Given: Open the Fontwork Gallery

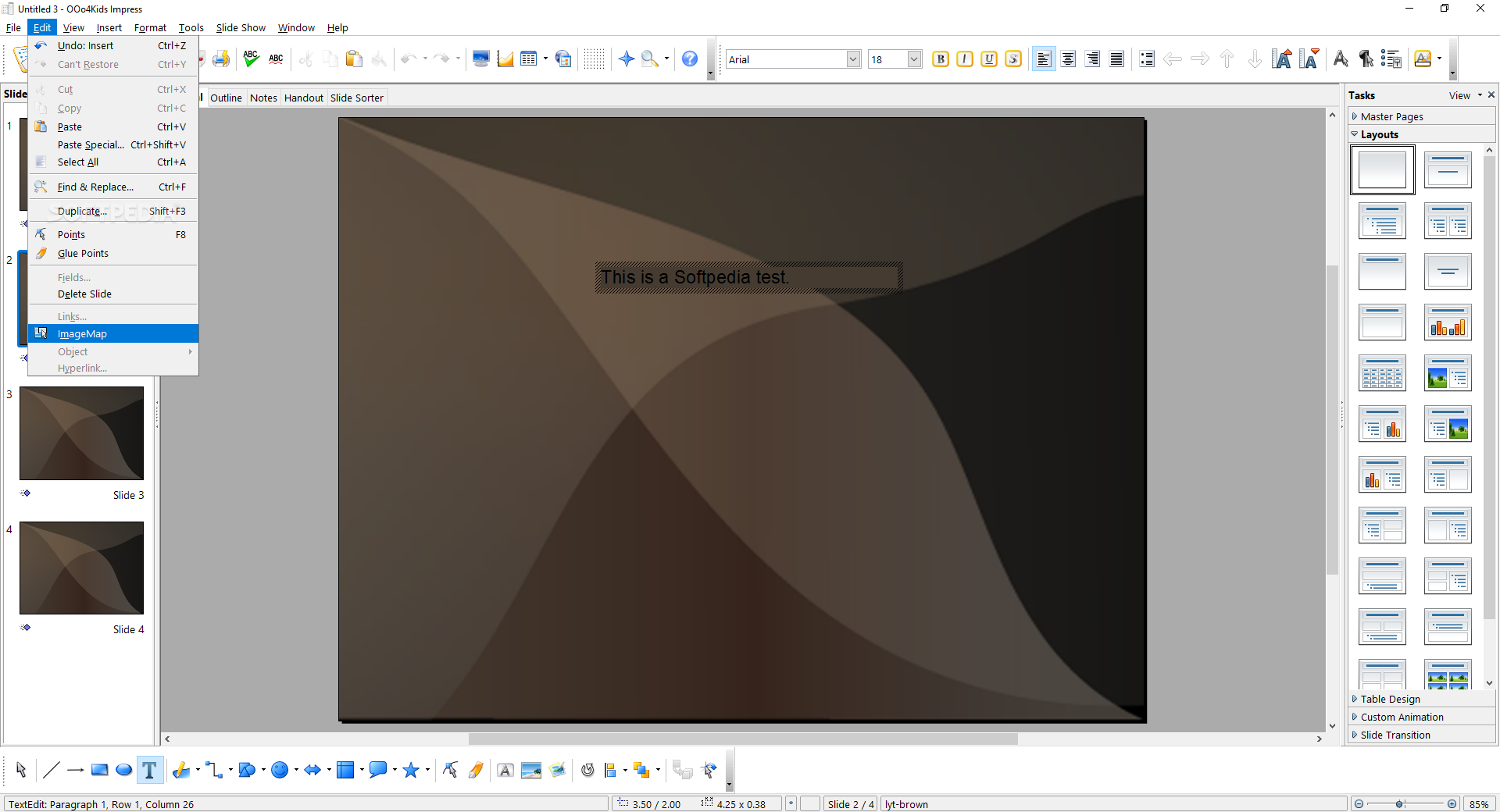Looking at the screenshot, I should 505,771.
